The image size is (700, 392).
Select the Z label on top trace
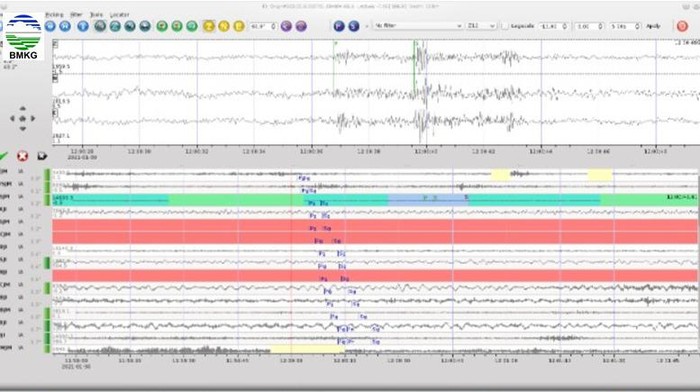pos(55,44)
